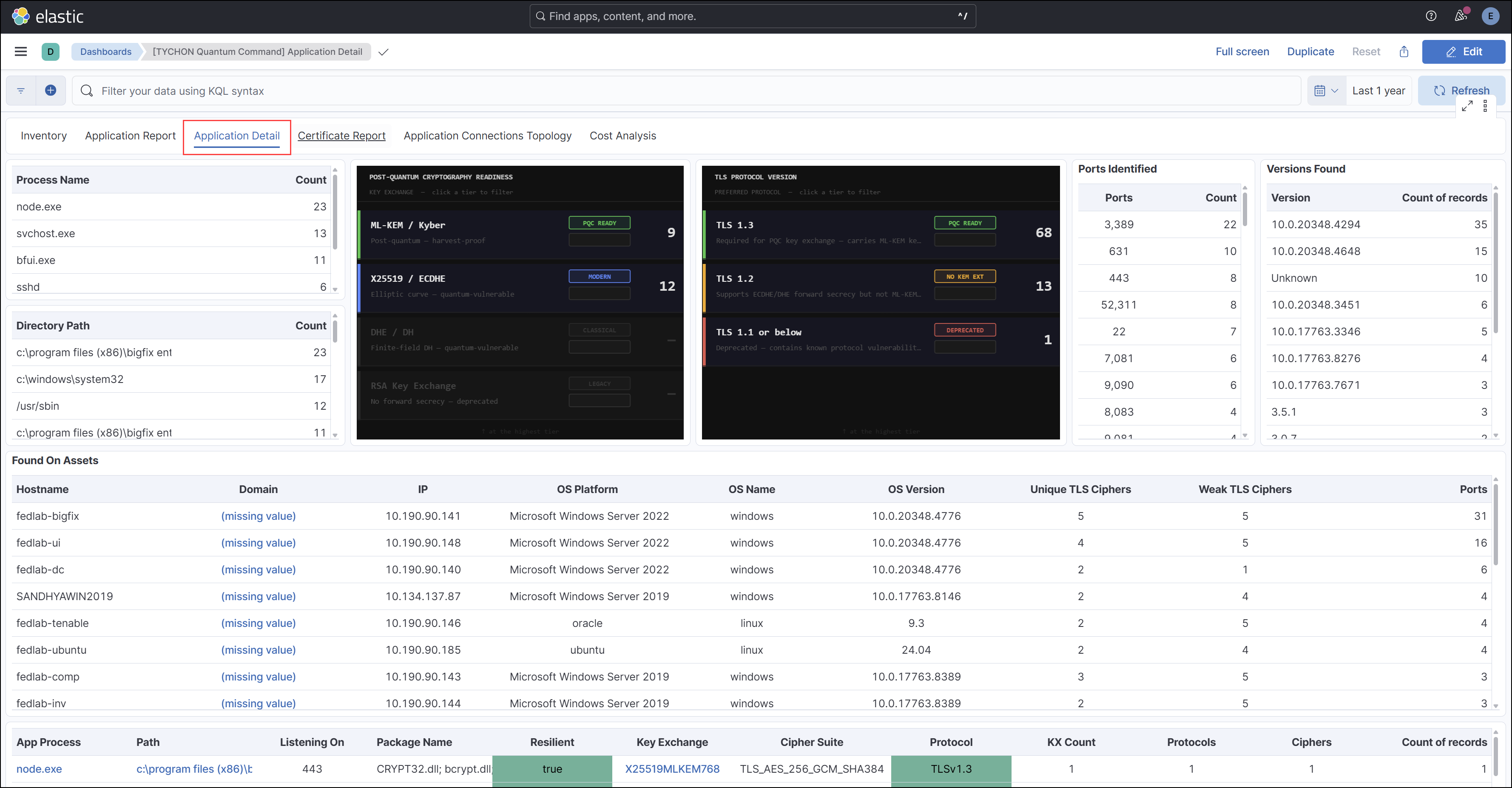Open the date quick menu calendar dropdown

pos(1326,91)
